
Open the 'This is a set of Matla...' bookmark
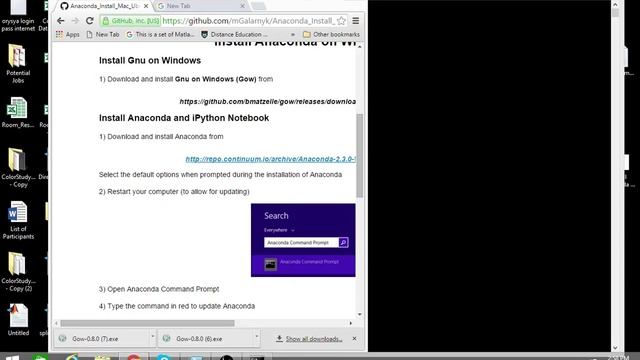click(x=160, y=35)
